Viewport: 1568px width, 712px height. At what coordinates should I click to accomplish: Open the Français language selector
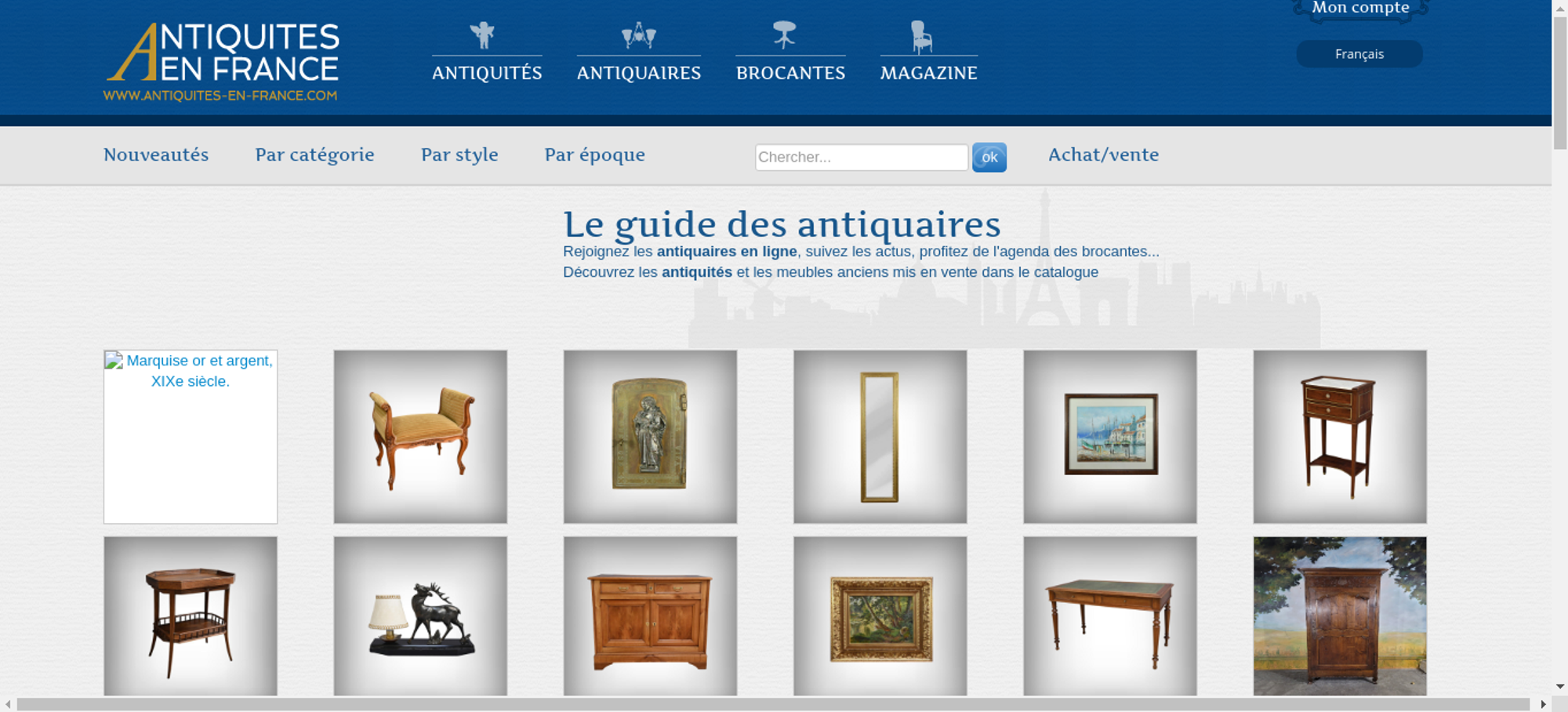[x=1359, y=54]
